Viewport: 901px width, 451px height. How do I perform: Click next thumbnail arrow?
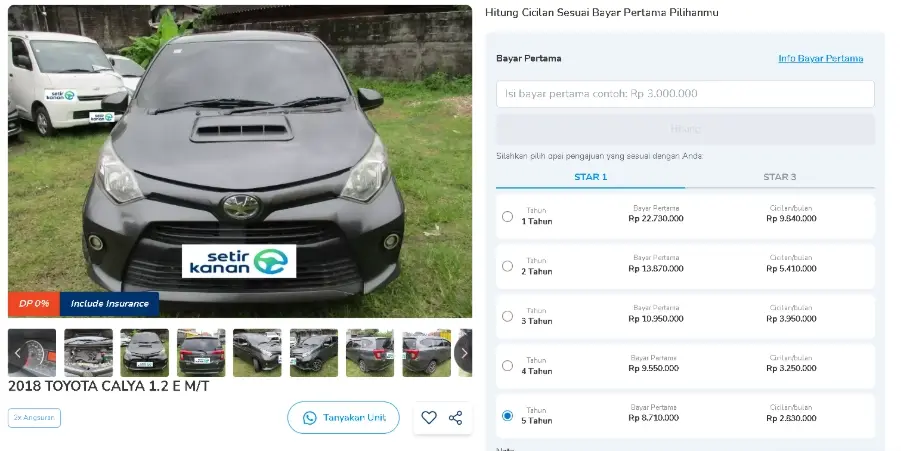(x=463, y=353)
